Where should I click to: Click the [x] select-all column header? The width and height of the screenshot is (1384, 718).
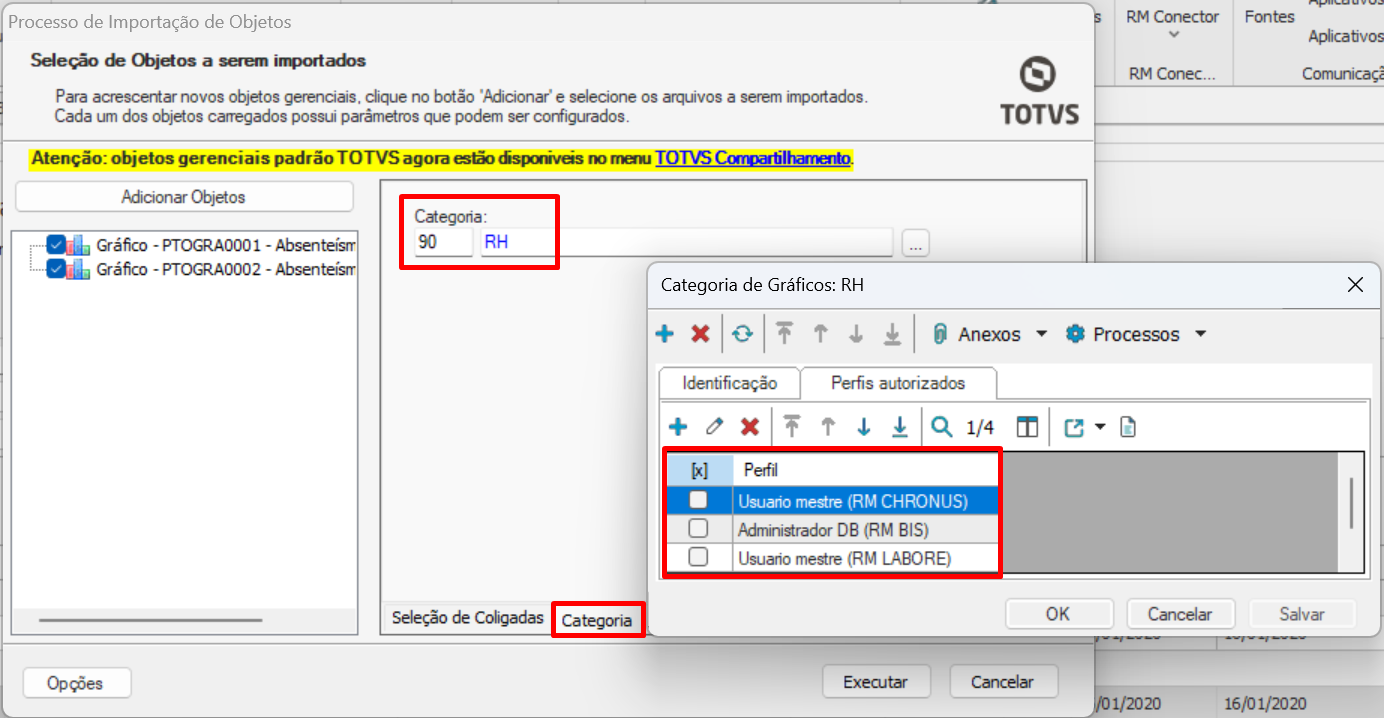click(699, 470)
